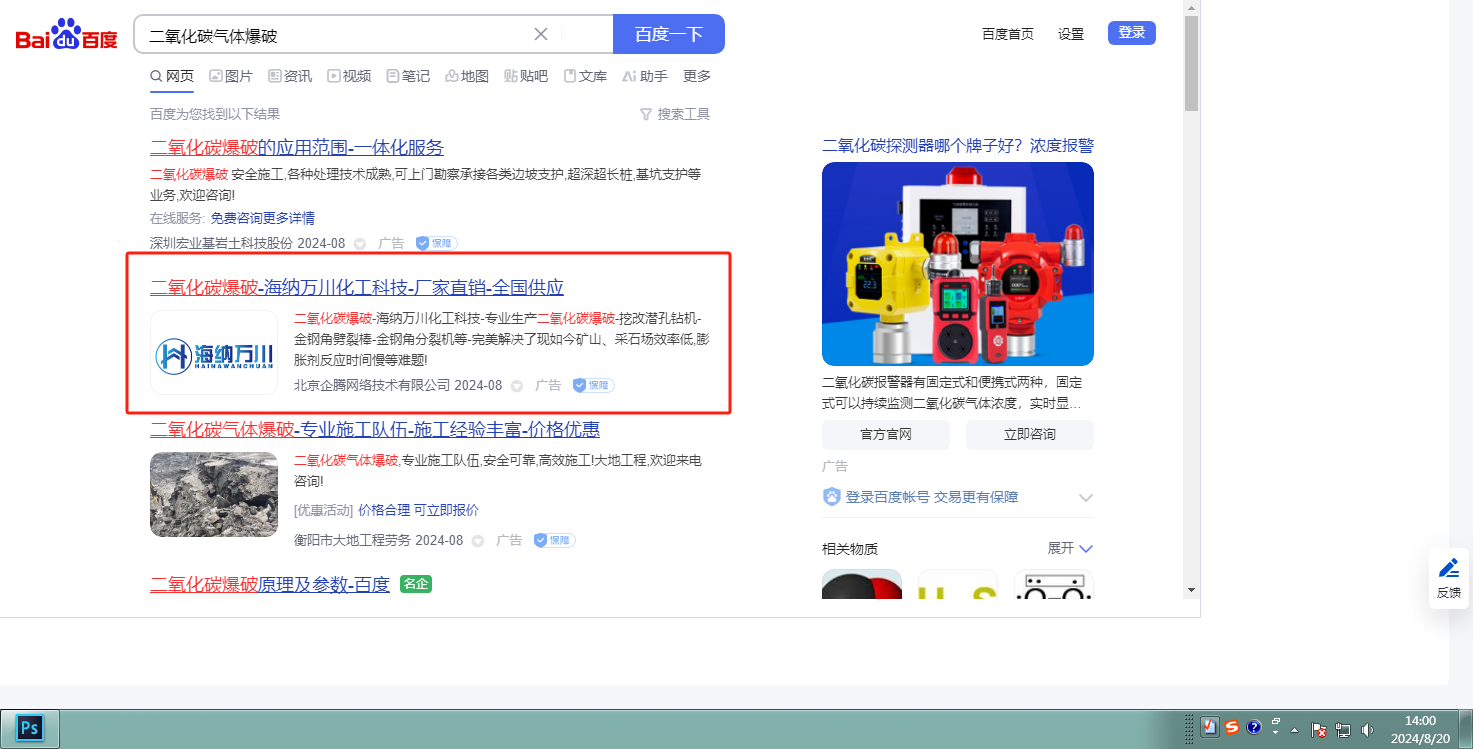
Task: Open the 设置 settings link
Action: (x=1071, y=34)
